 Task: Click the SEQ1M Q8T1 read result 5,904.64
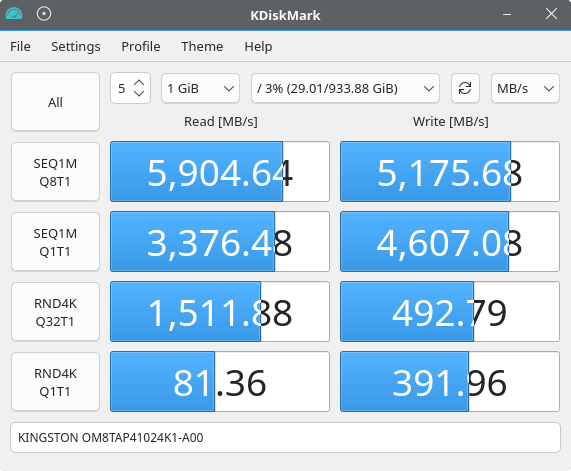[x=220, y=172]
